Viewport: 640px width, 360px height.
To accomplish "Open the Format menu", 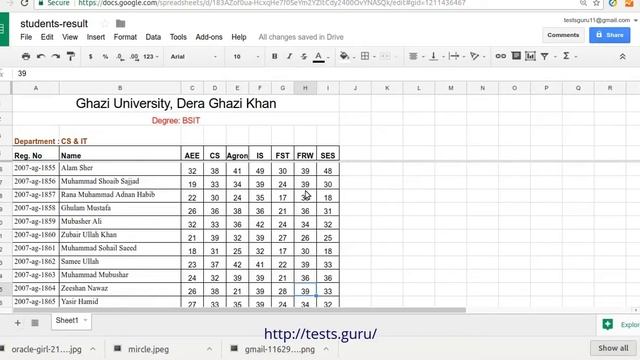I will pos(125,37).
